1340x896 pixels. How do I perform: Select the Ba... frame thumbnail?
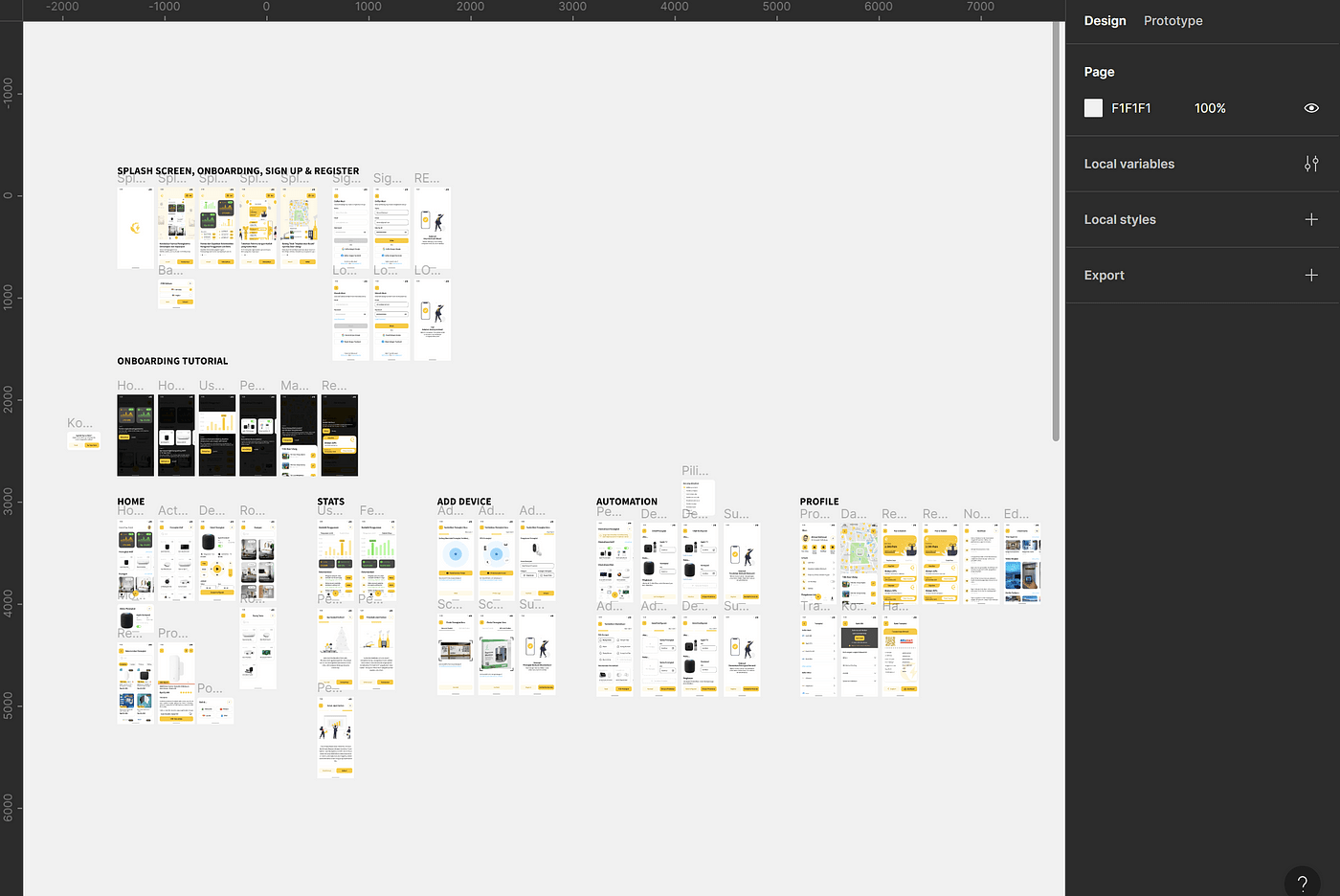(176, 293)
